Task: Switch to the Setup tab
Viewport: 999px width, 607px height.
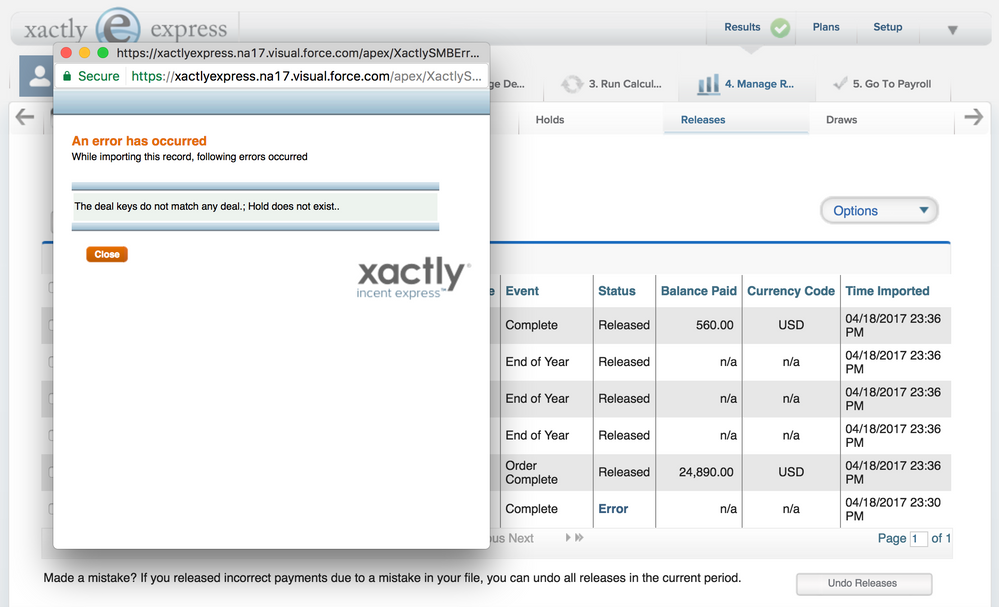Action: [888, 27]
